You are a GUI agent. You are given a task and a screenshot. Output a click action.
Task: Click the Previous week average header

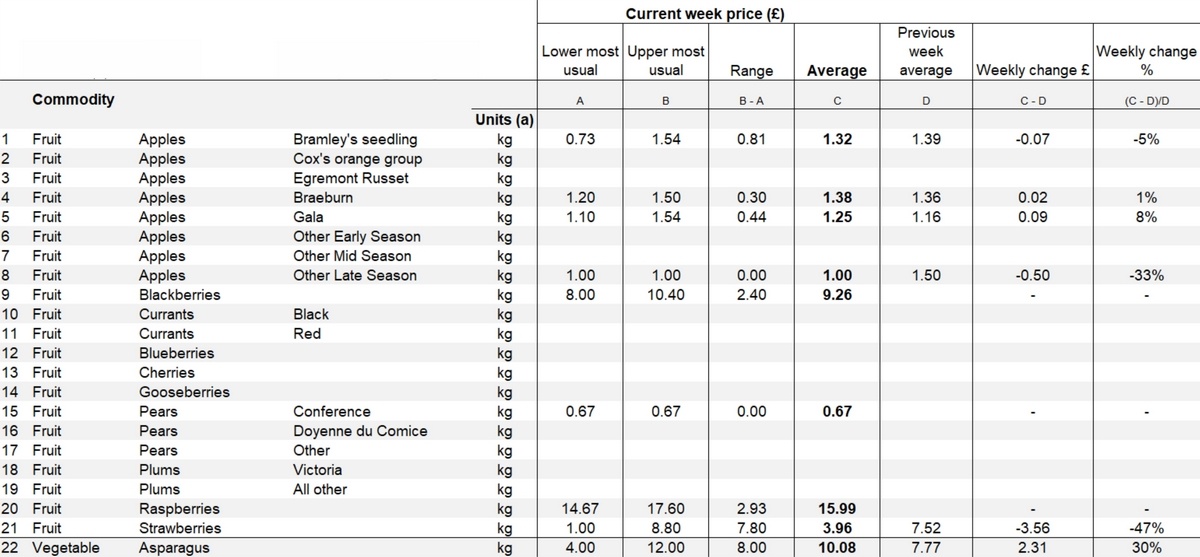click(926, 52)
